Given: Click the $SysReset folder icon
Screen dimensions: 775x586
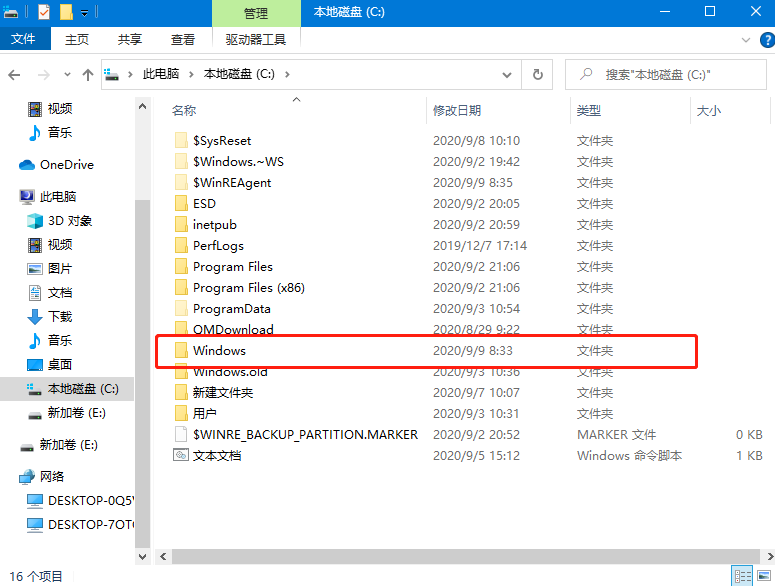Looking at the screenshot, I should point(181,140).
